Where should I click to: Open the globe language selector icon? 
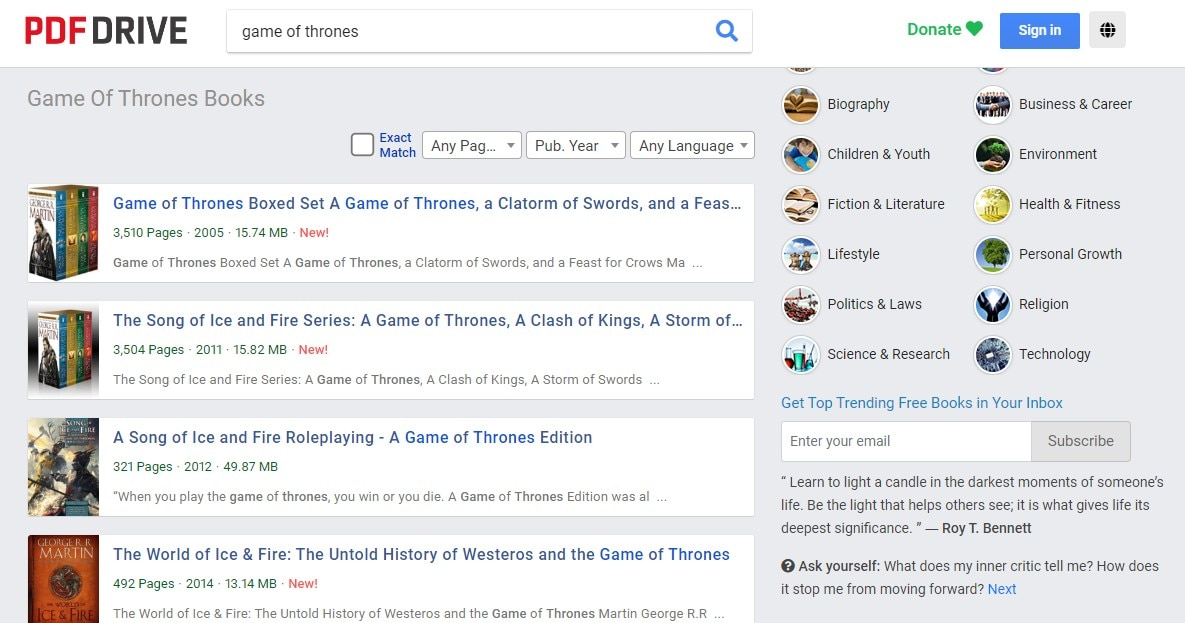(x=1107, y=30)
